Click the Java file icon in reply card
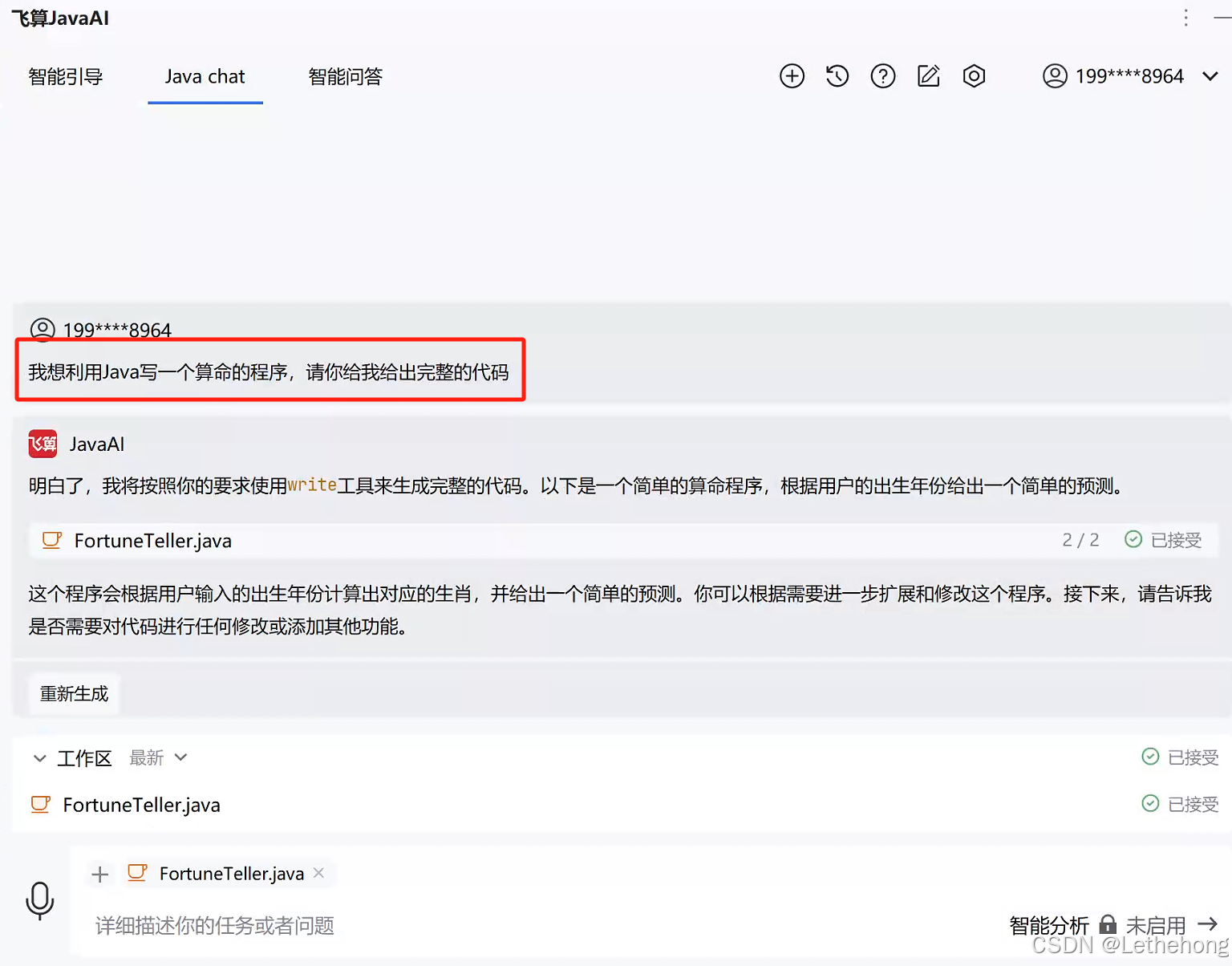Viewport: 1232px width, 966px height. pos(51,540)
